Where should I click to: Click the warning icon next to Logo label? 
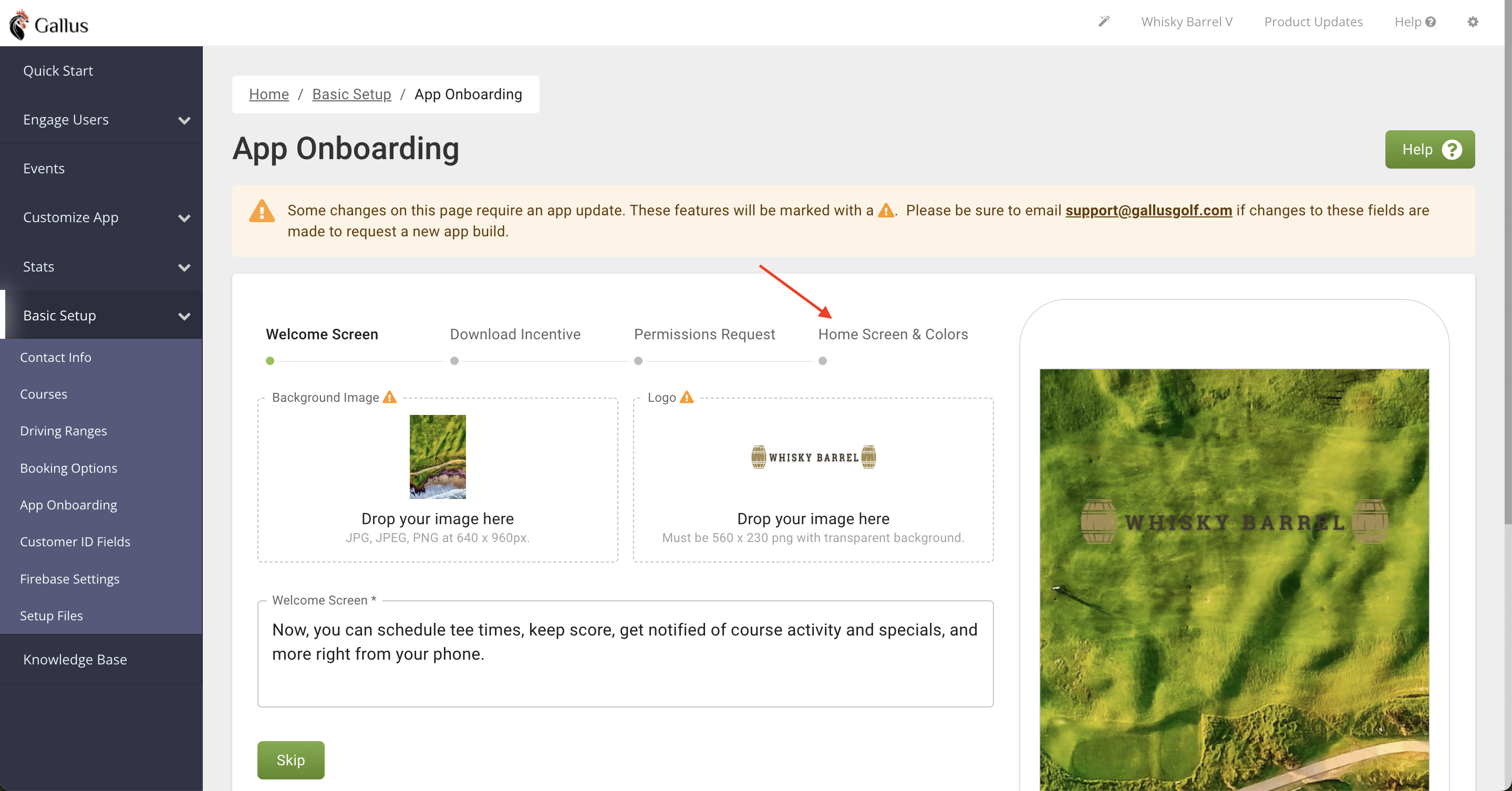(686, 397)
